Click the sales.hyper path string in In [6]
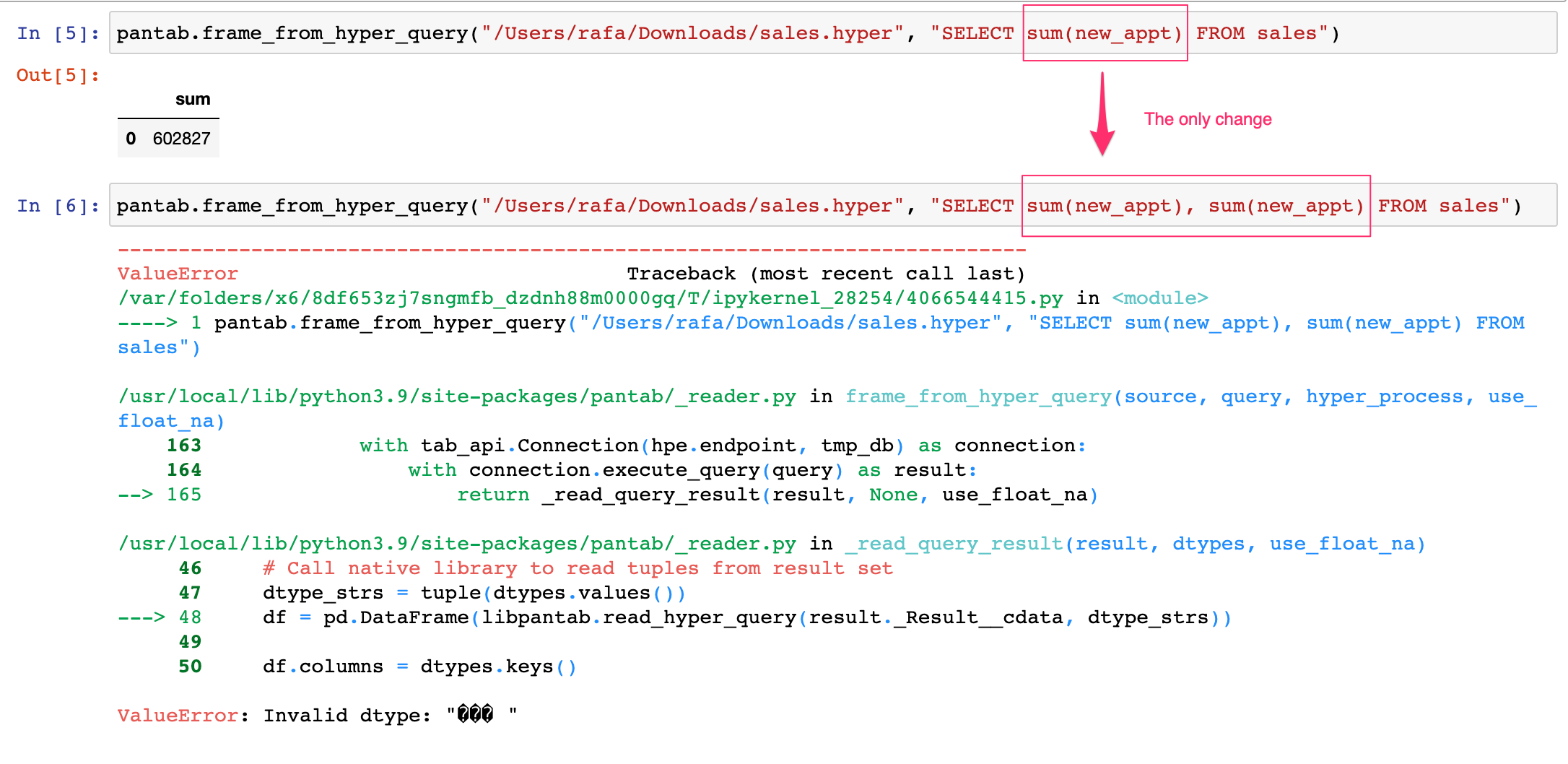 click(x=693, y=206)
